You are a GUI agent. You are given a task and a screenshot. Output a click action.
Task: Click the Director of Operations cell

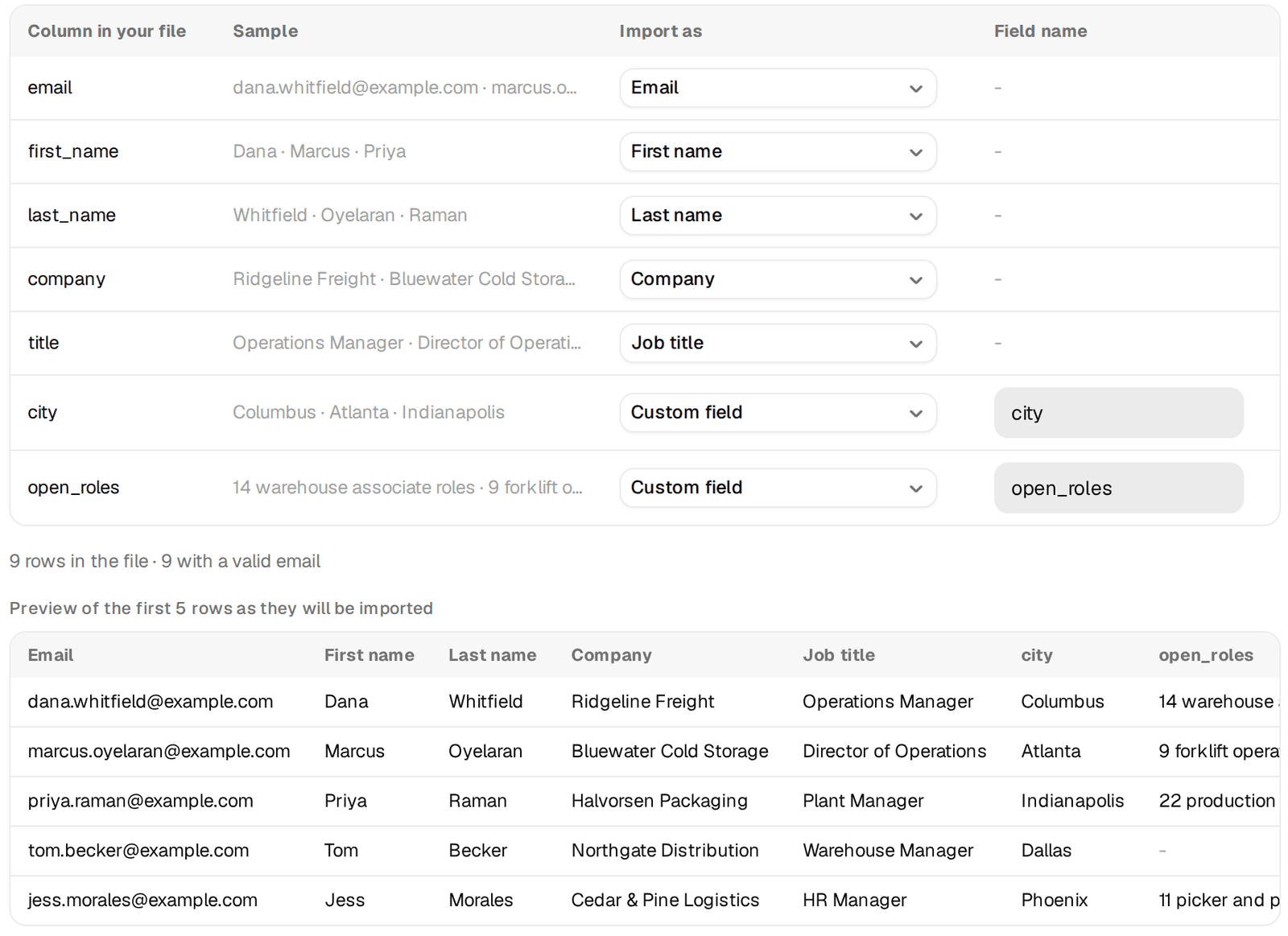point(894,752)
